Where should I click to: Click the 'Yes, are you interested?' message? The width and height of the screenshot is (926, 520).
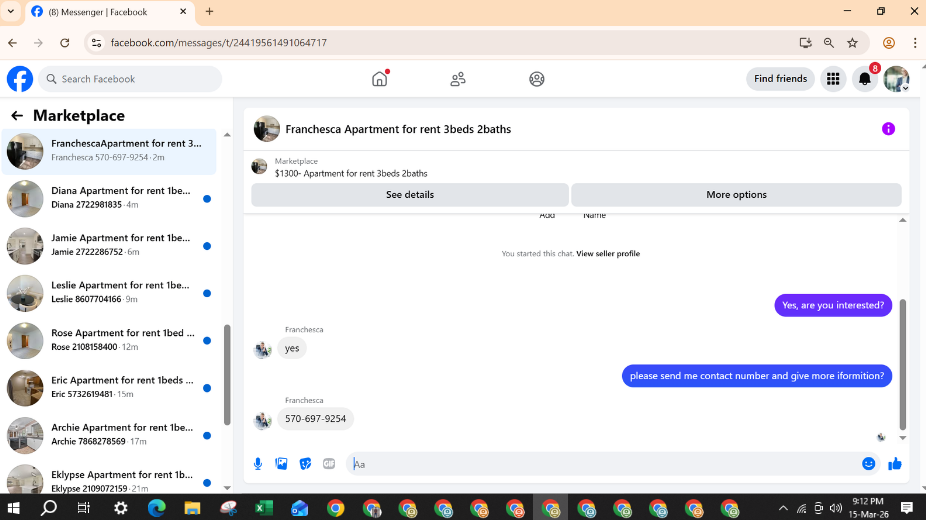click(833, 305)
